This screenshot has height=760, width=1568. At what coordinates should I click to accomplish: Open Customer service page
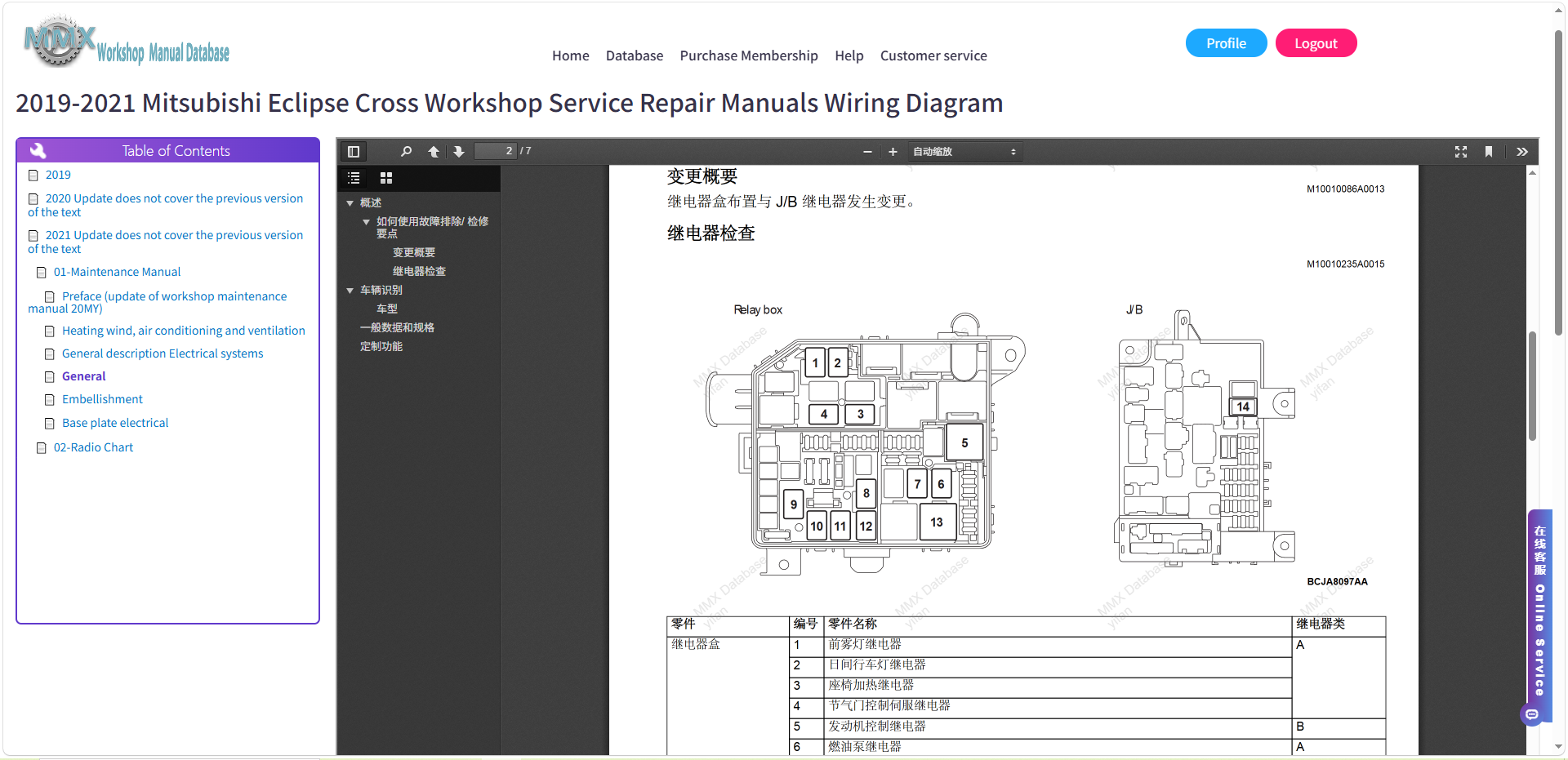coord(933,56)
